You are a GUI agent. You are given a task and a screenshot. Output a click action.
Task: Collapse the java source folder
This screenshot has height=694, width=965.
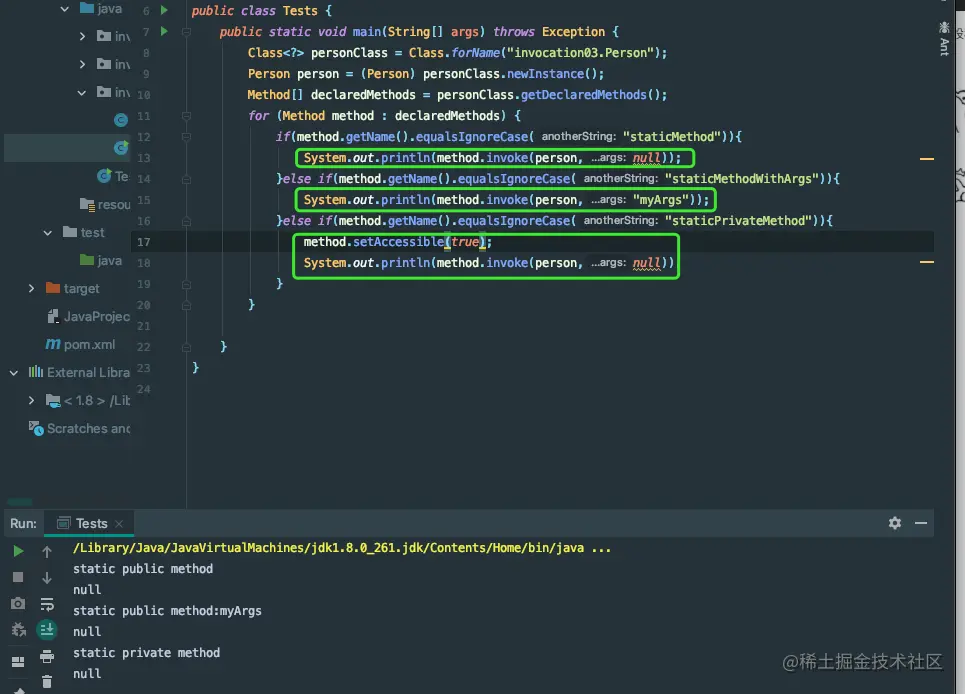(65, 9)
